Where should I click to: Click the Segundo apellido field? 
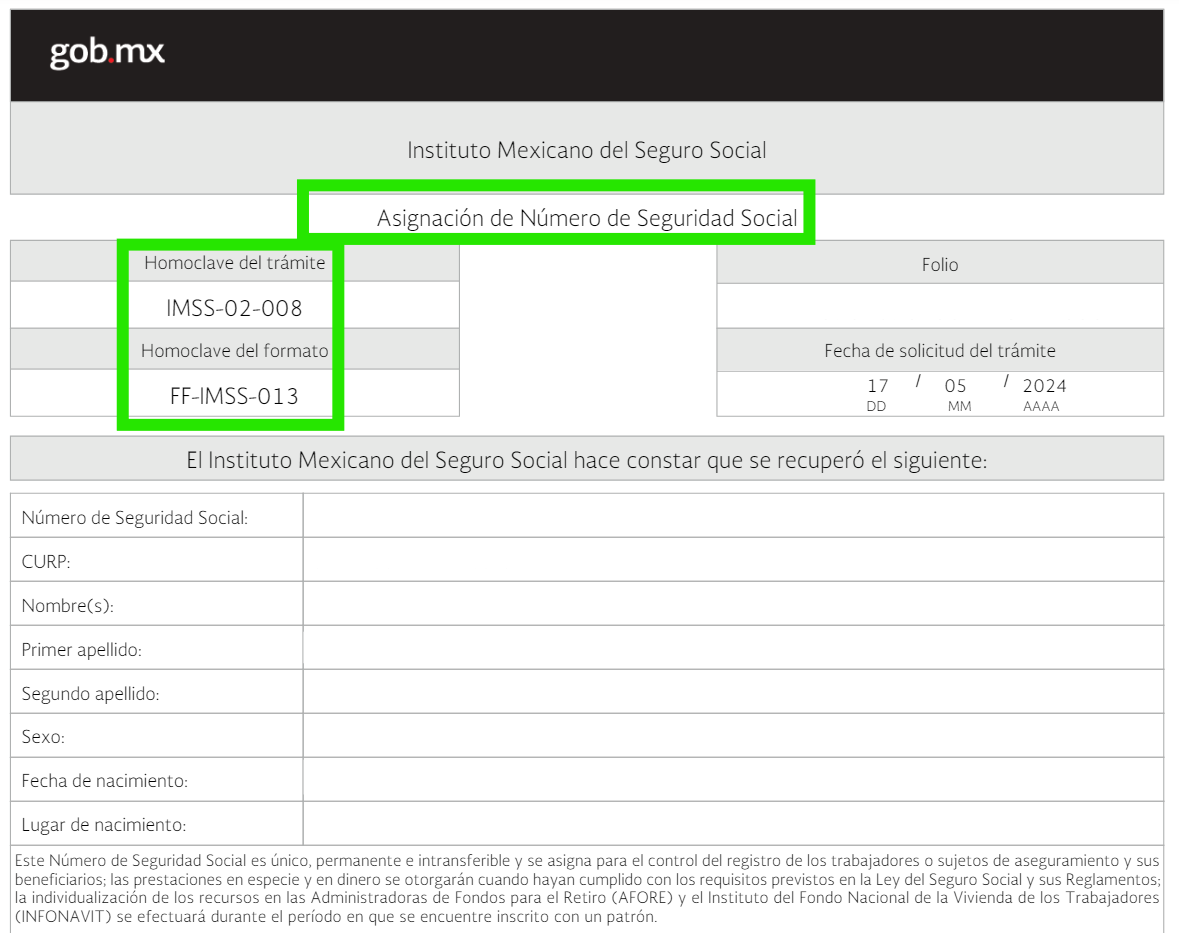coord(733,692)
